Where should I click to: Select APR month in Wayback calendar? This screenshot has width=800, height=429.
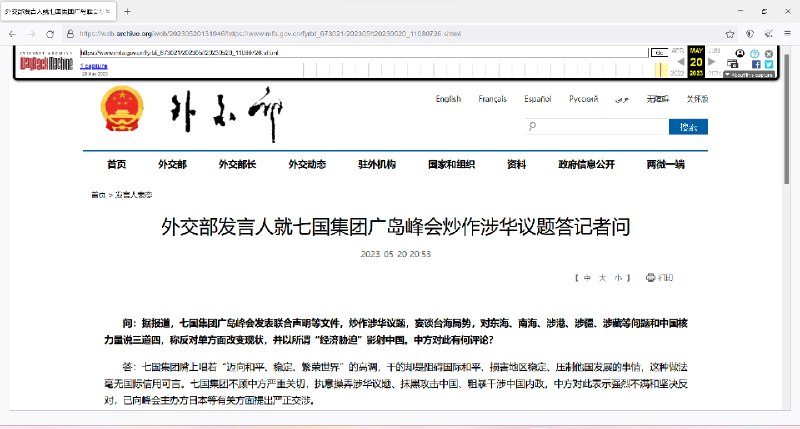tap(678, 51)
